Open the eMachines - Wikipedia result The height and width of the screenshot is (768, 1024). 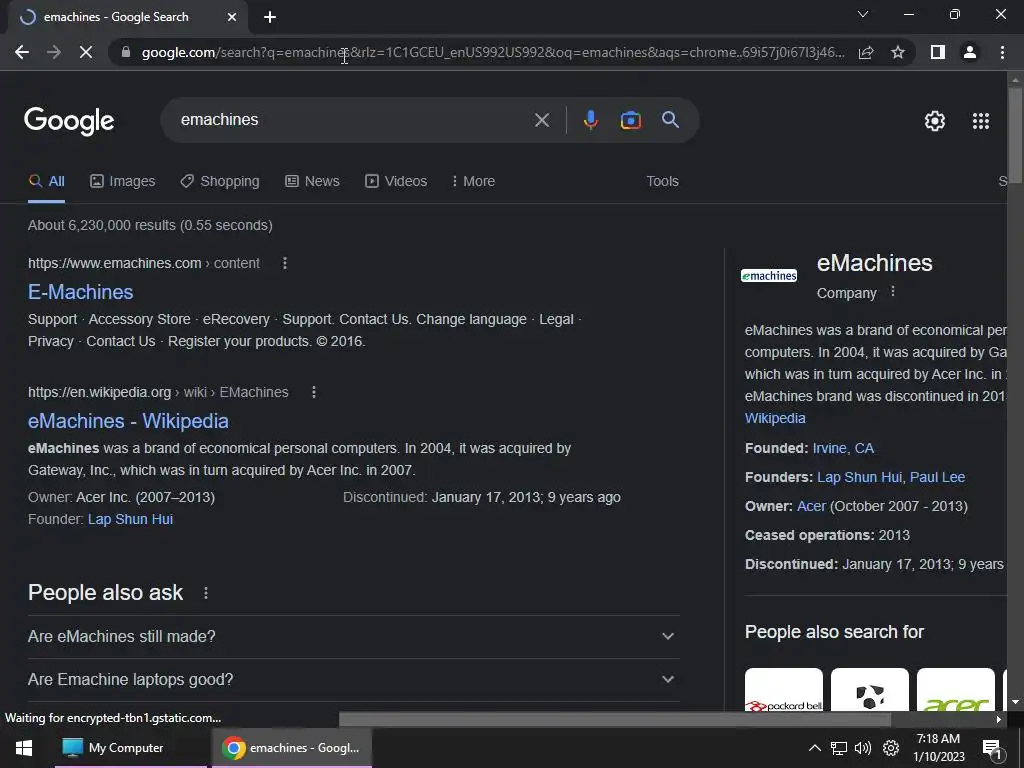tap(128, 421)
